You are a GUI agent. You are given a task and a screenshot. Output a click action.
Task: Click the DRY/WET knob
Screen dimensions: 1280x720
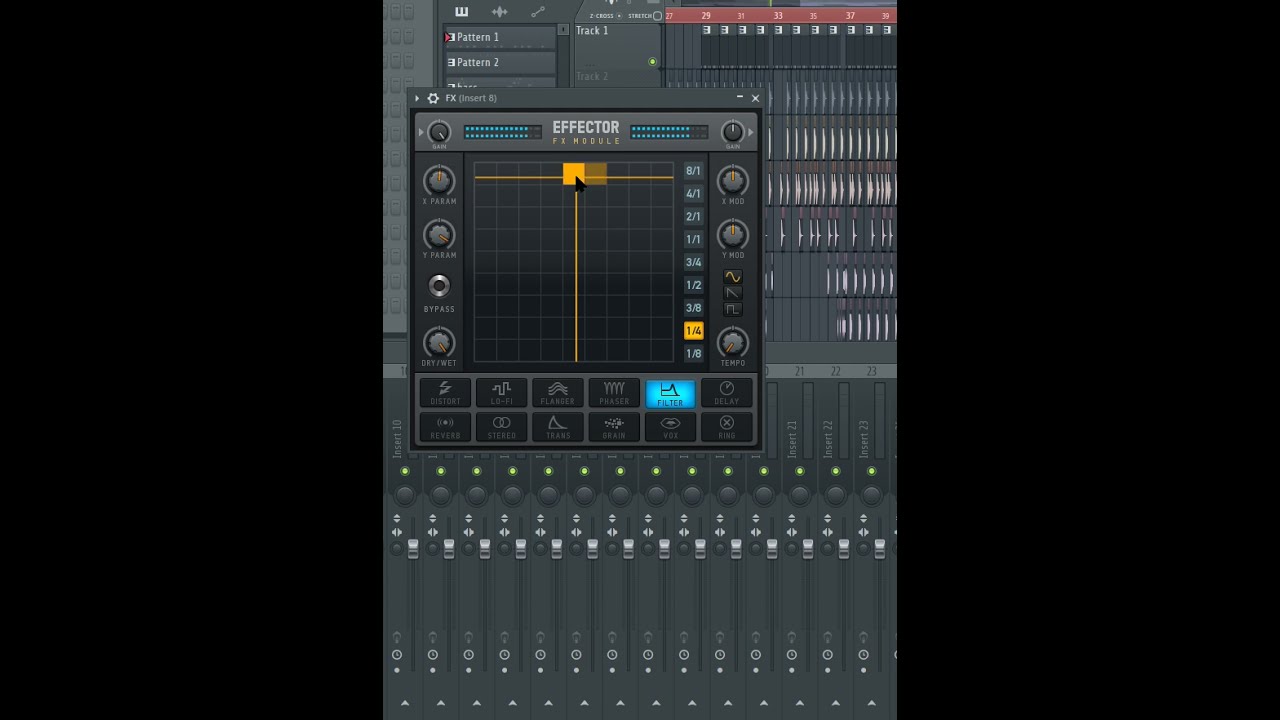[x=439, y=343]
